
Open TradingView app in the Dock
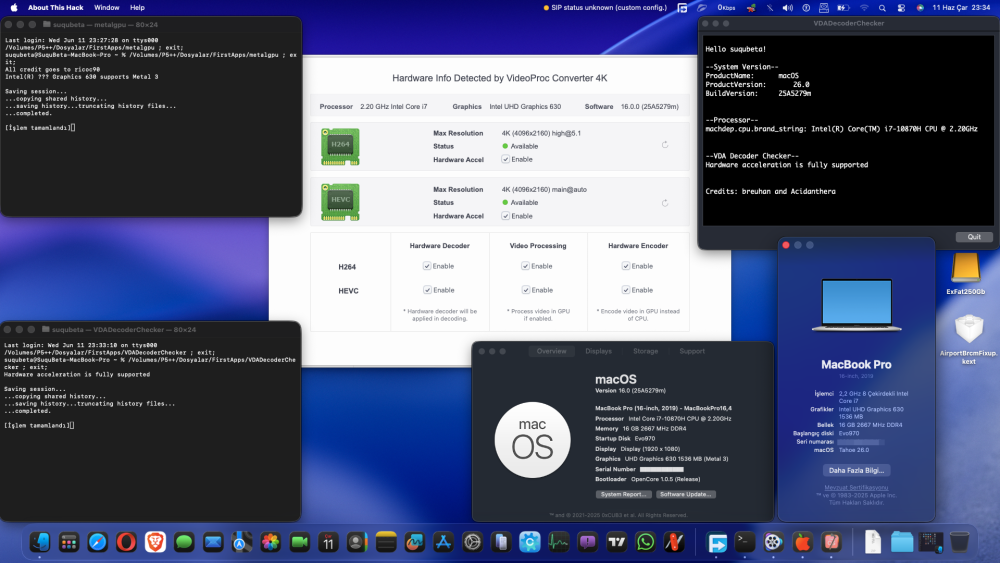[617, 542]
